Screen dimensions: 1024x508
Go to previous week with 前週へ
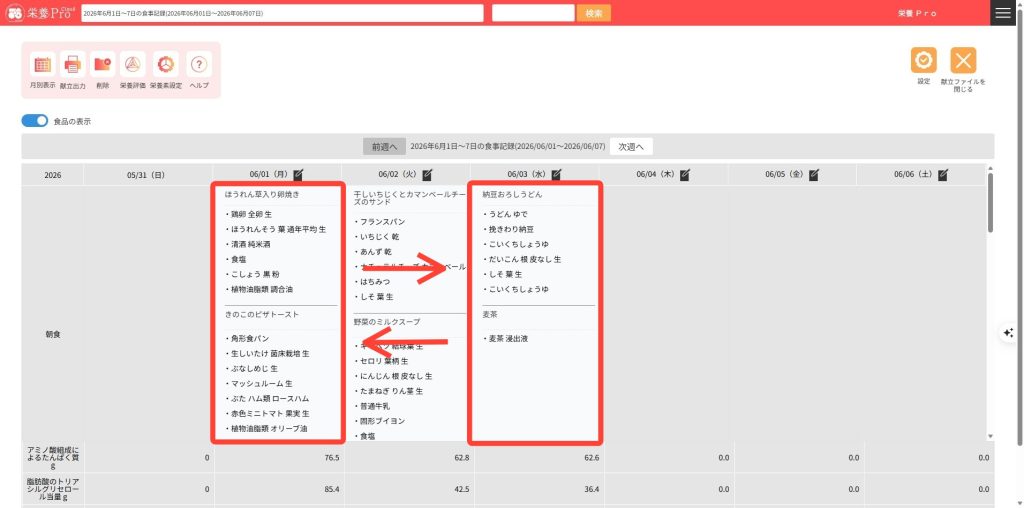click(385, 147)
